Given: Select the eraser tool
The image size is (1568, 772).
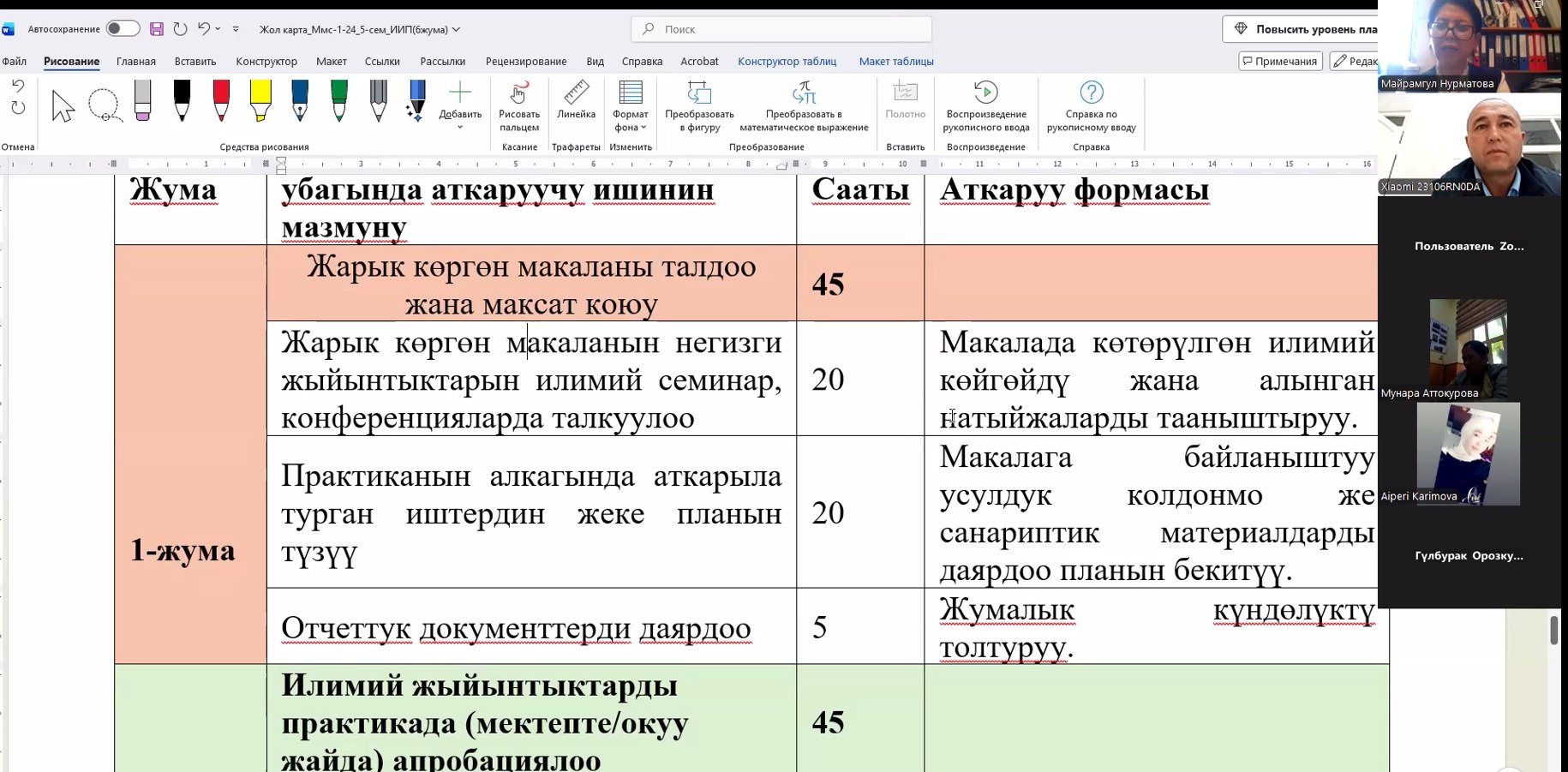Looking at the screenshot, I should [142, 100].
